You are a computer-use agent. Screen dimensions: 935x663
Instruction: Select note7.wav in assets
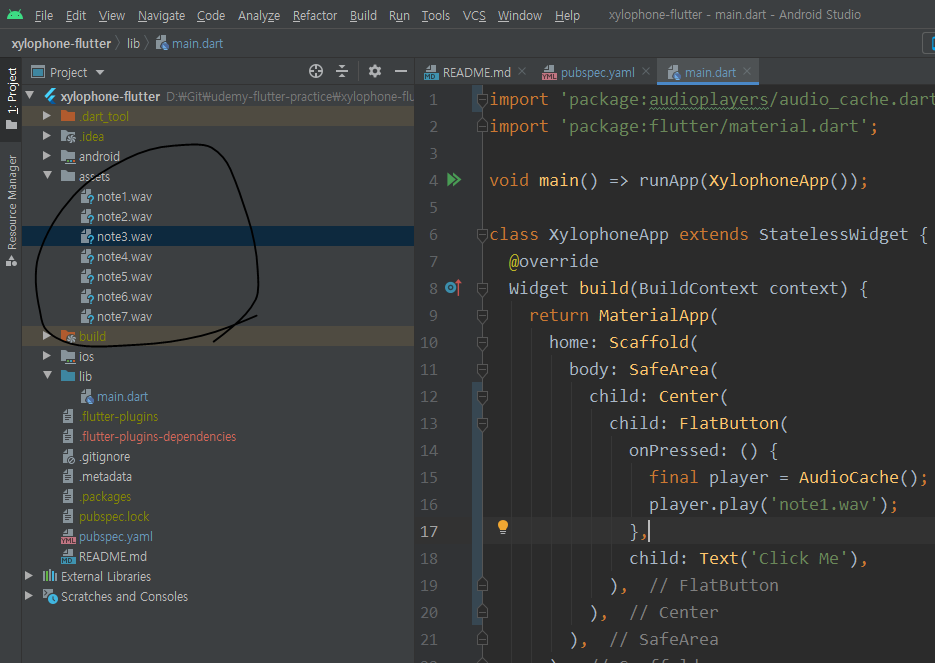click(124, 317)
